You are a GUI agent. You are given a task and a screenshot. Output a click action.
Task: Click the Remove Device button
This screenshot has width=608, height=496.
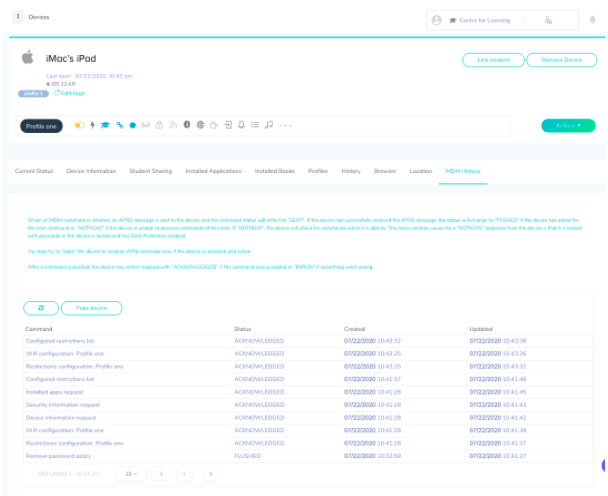click(561, 60)
